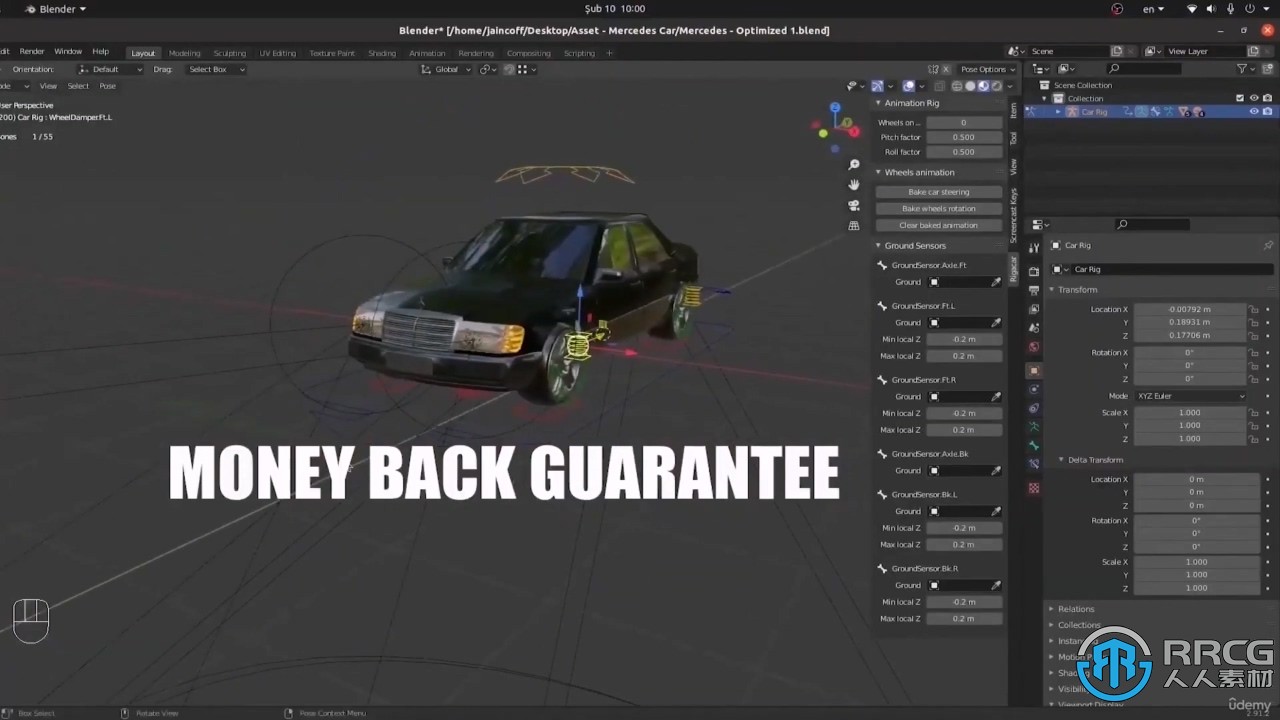Open World properties tab icon
This screenshot has width=1280, height=720.
coord(1034,347)
